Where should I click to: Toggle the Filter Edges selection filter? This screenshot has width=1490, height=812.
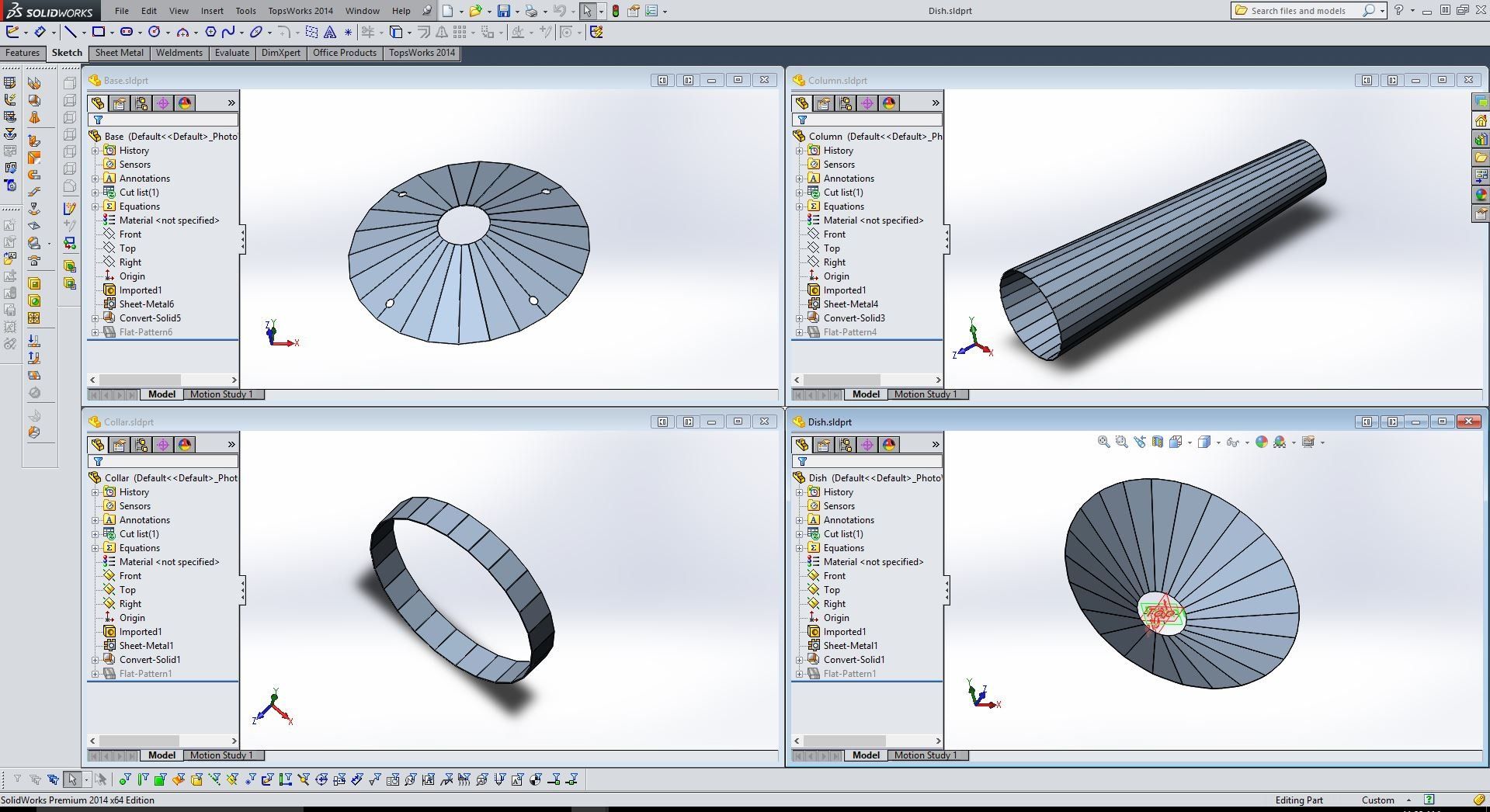tap(142, 779)
